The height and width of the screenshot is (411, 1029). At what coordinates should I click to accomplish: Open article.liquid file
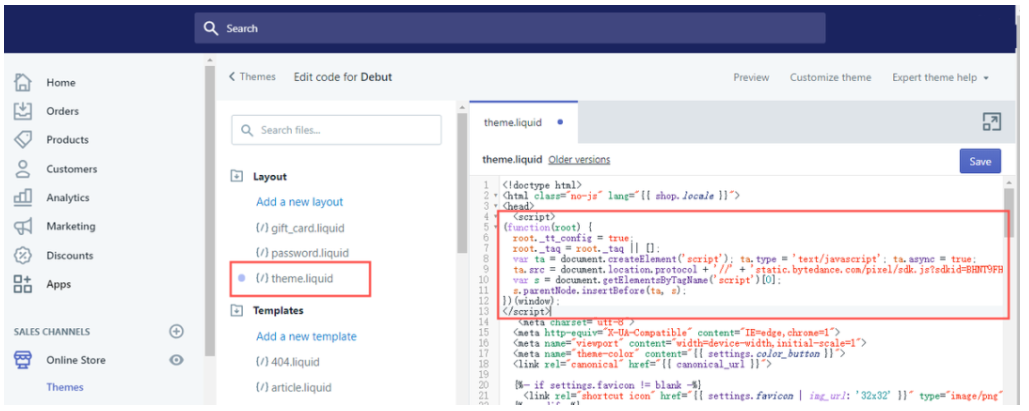click(x=293, y=387)
